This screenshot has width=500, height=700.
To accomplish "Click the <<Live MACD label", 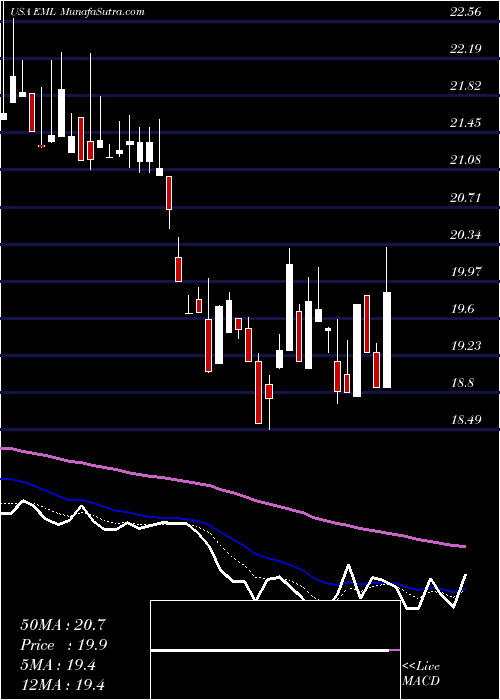I will [421, 674].
